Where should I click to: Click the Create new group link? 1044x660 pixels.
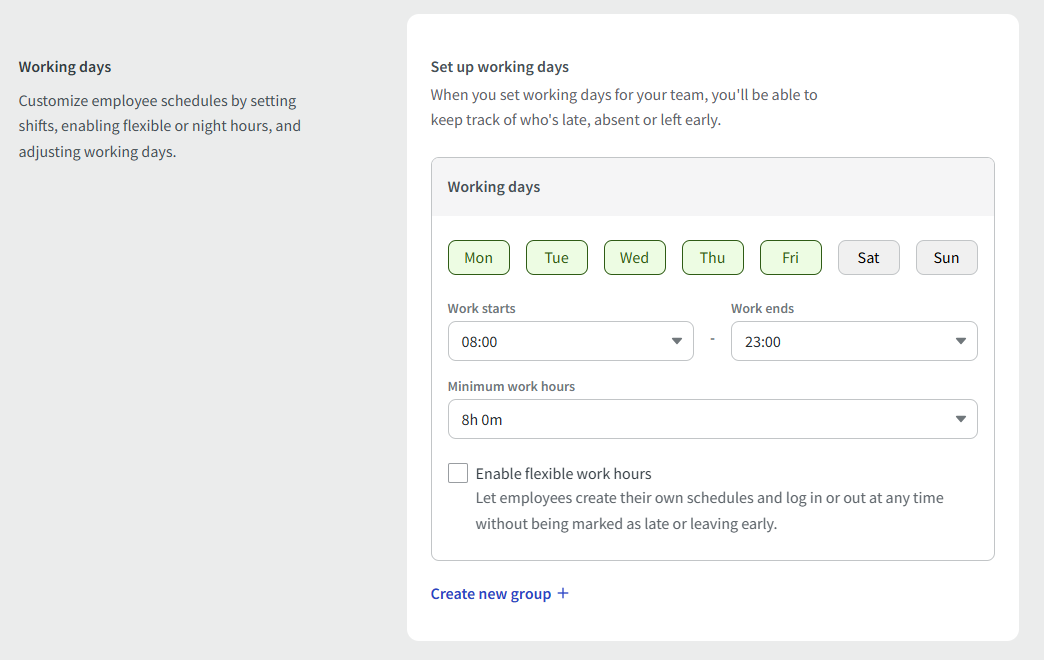click(x=491, y=594)
